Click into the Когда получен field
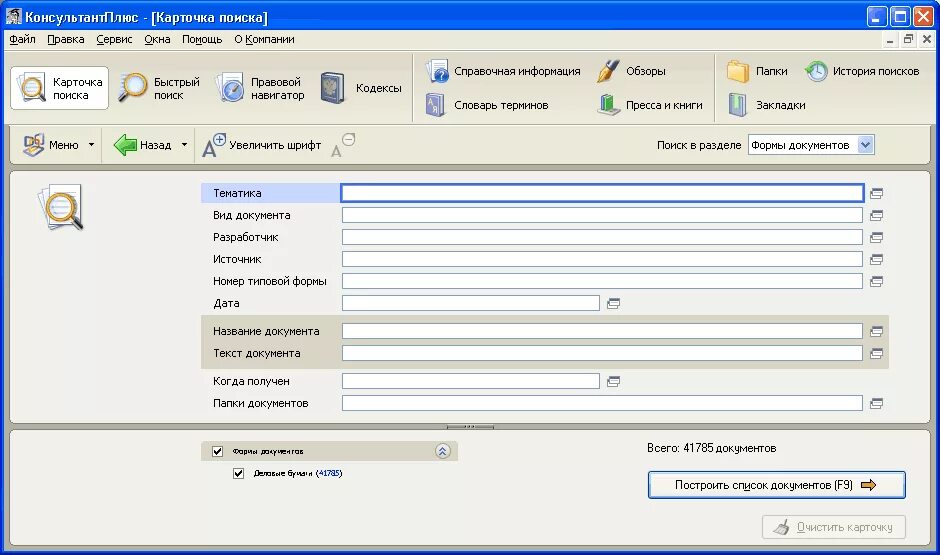 click(471, 381)
